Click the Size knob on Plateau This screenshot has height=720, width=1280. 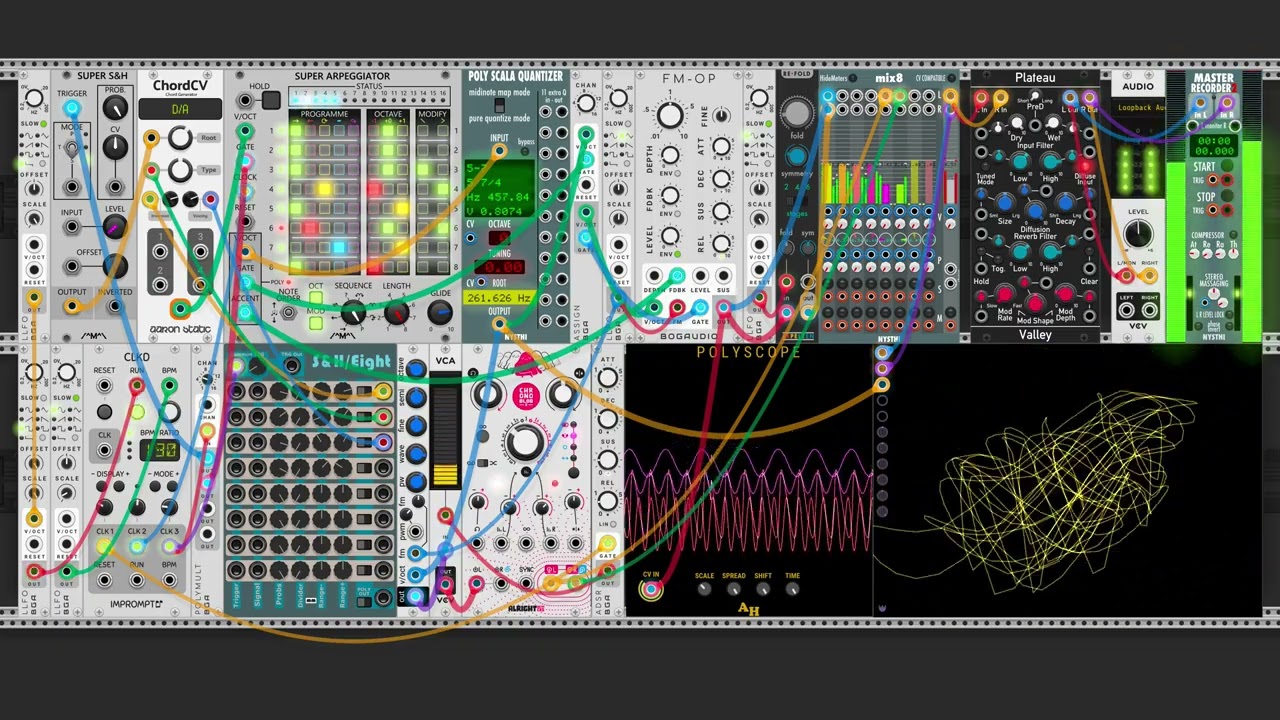click(1005, 203)
